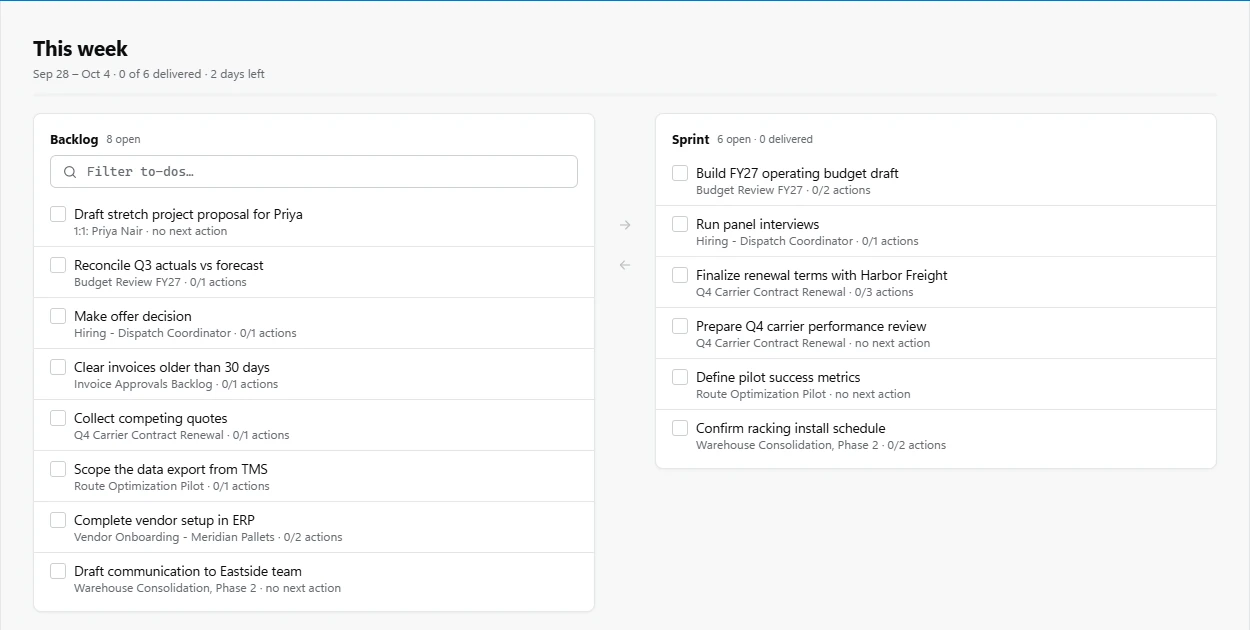
Task: Tick the Run panel interviews checkbox
Action: tap(680, 224)
